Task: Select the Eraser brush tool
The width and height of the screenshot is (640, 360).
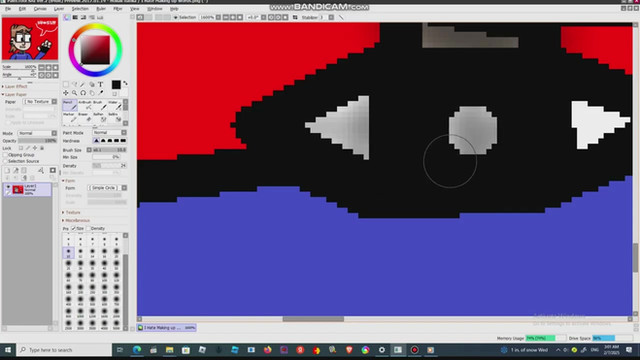Action: (84, 118)
